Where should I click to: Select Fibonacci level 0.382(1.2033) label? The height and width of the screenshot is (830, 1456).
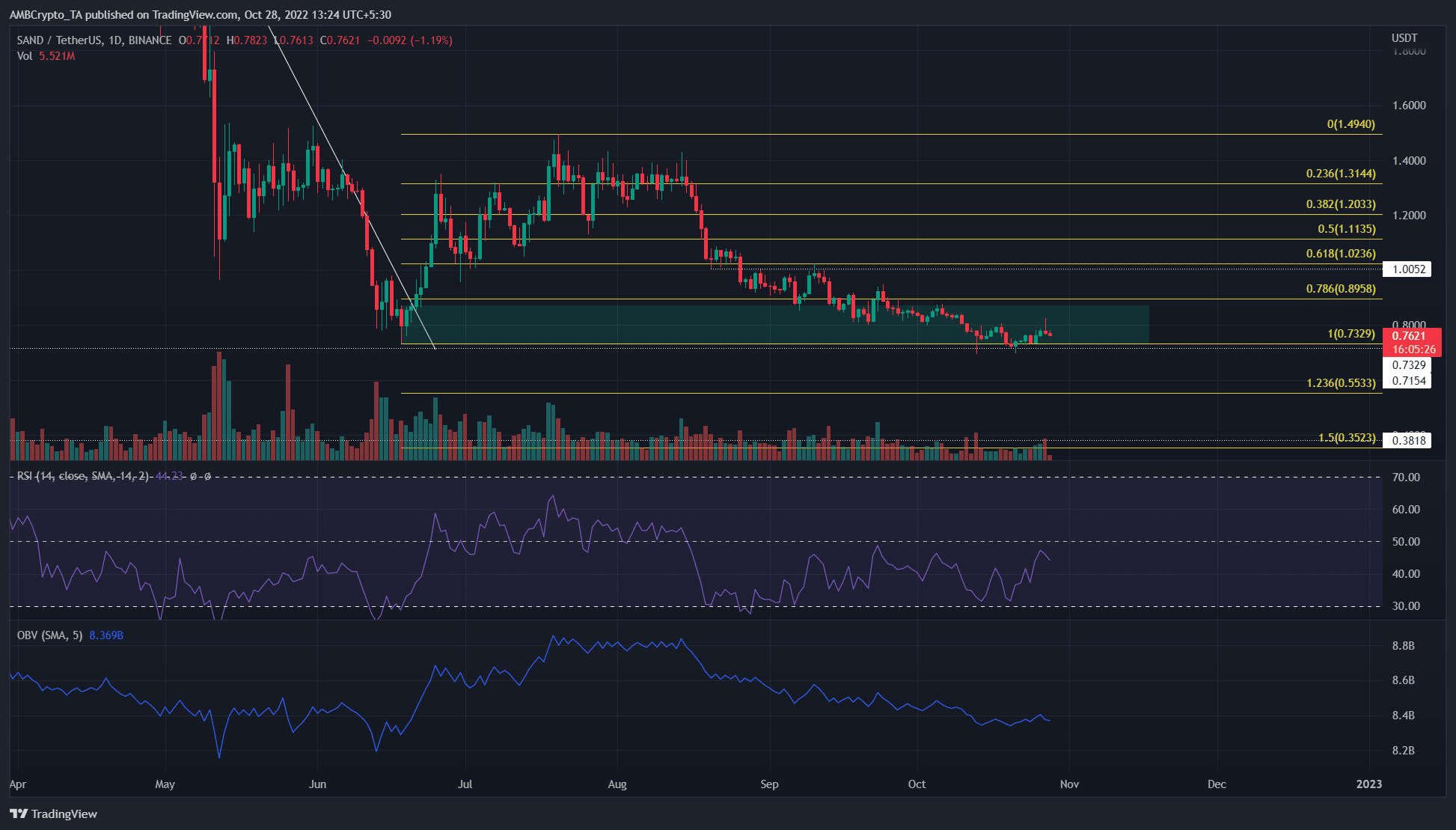point(1341,204)
